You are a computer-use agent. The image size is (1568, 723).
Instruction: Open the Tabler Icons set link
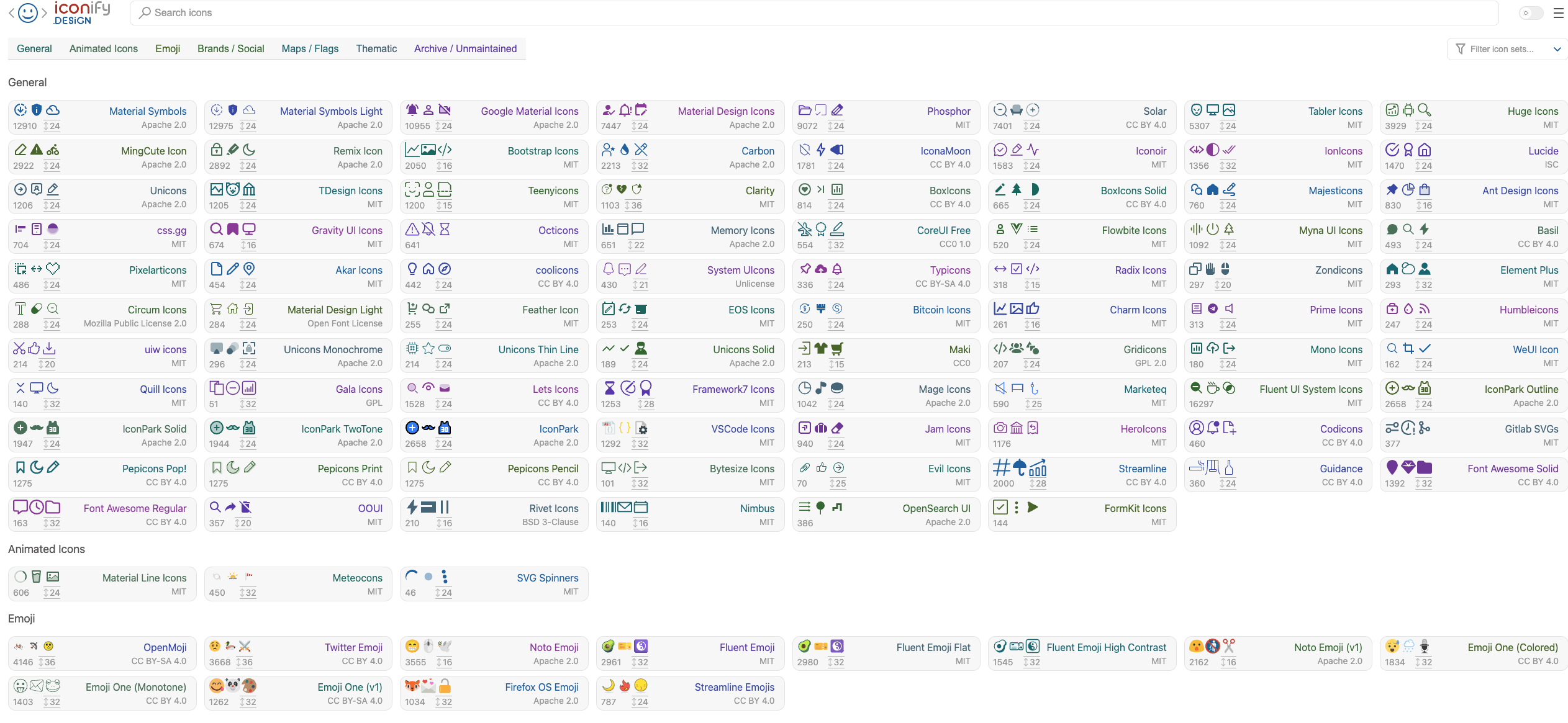pos(1335,111)
